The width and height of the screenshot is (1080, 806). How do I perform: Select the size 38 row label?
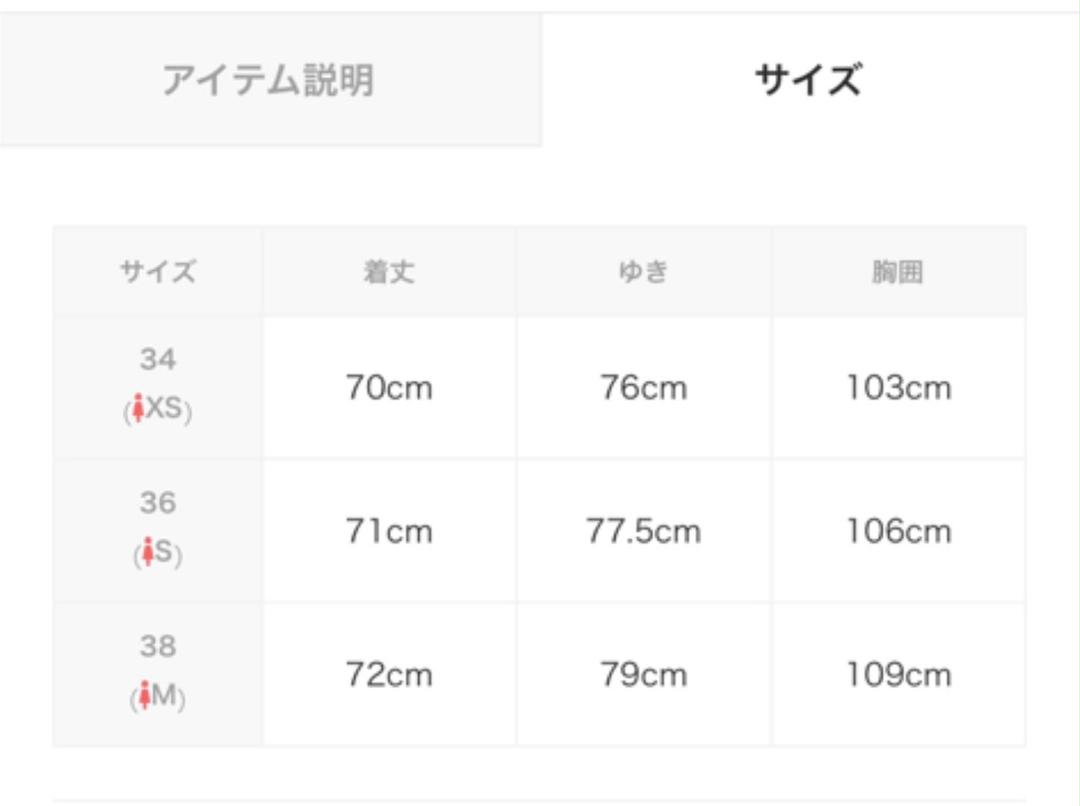pos(158,646)
